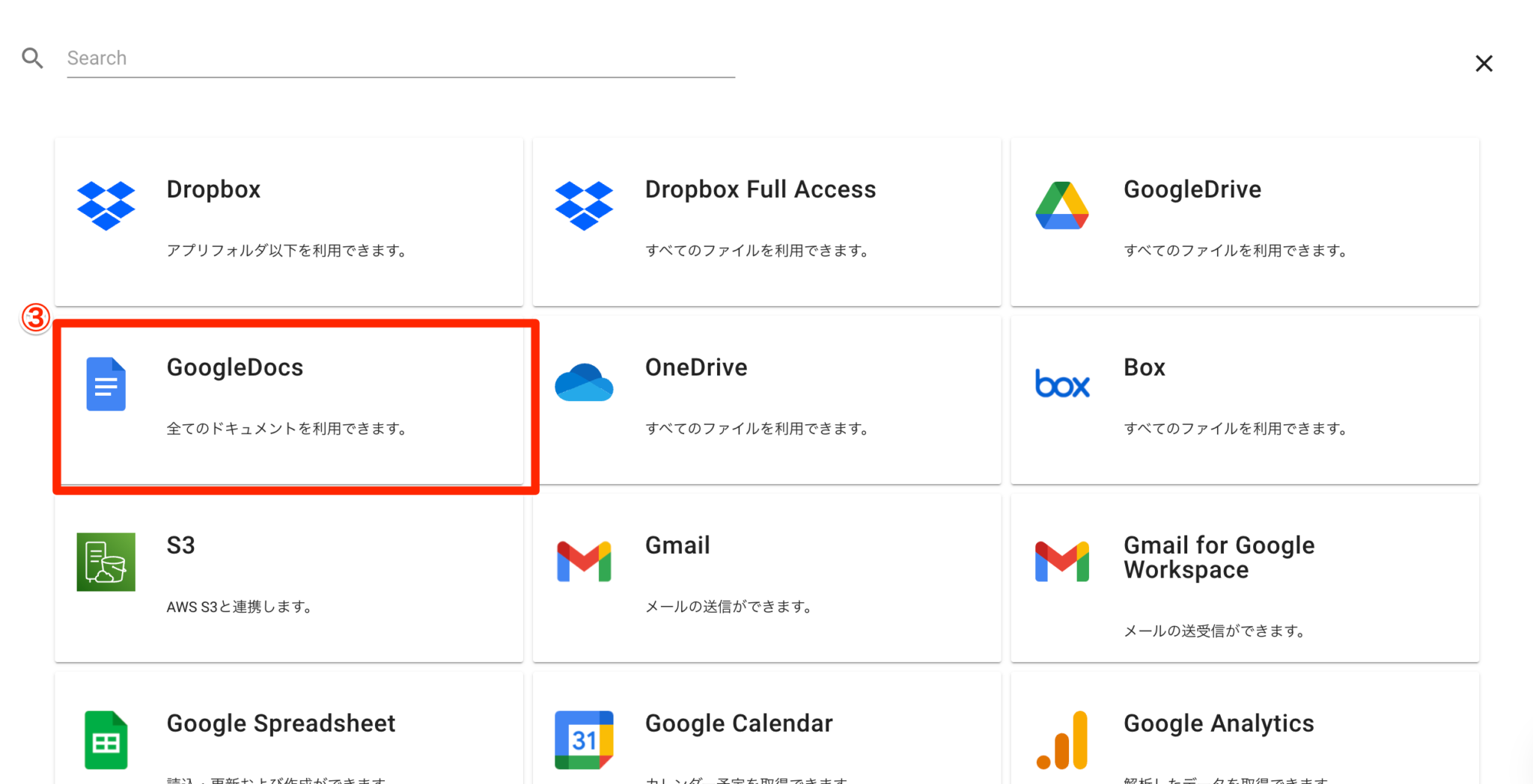Viewport: 1533px width, 784px height.
Task: Click the OneDrive cloud icon
Action: click(584, 382)
